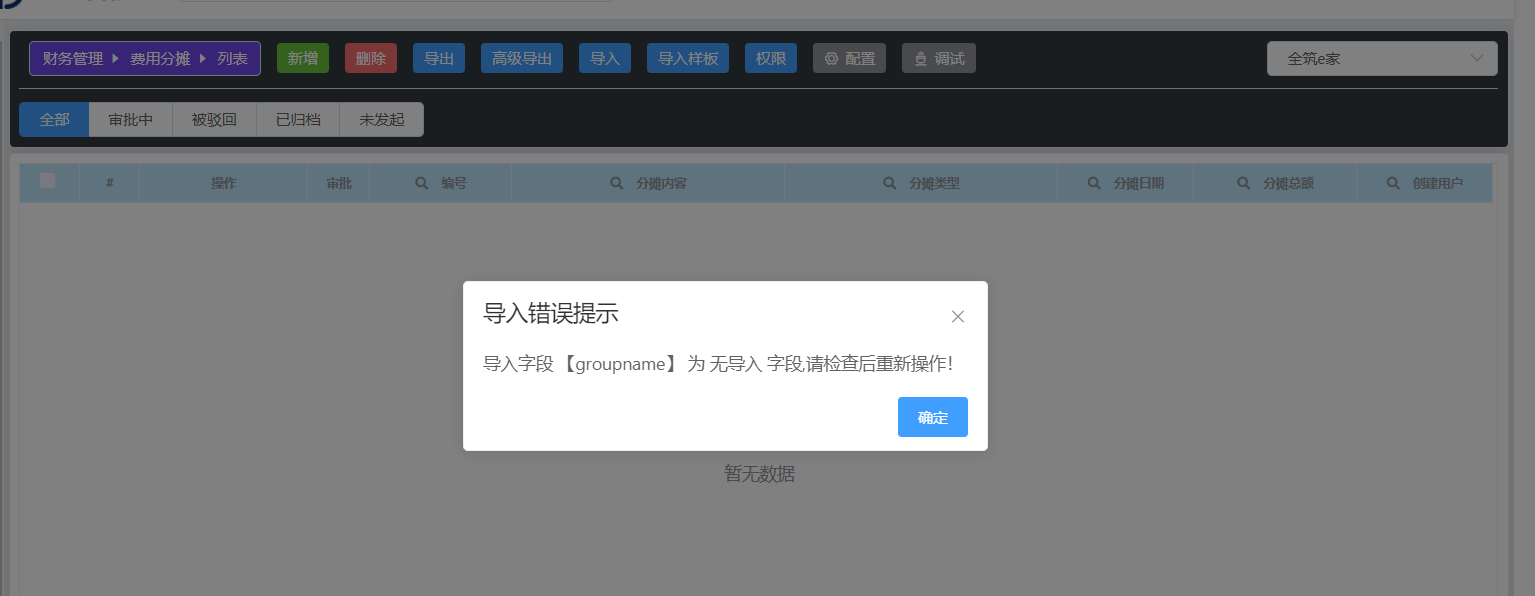Switch to the 审批中 tab
Image resolution: width=1535 pixels, height=596 pixels.
131,120
